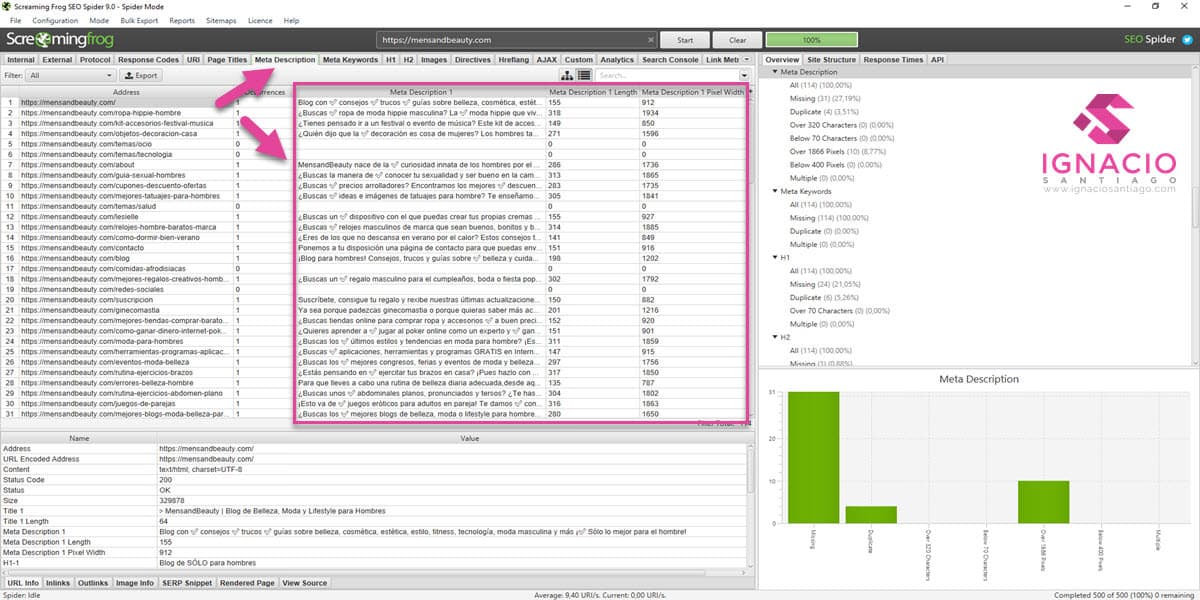Open the Configuration menu

55,20
